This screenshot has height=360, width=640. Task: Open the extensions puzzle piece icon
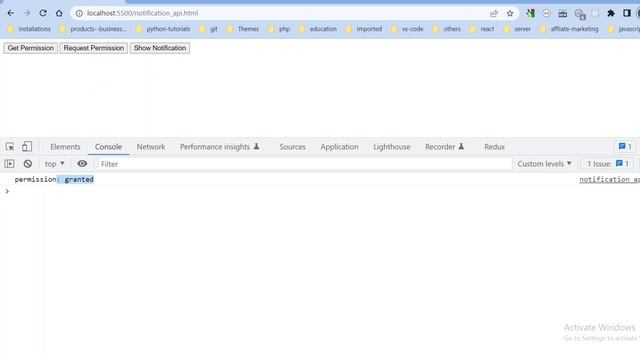pyautogui.click(x=611, y=13)
